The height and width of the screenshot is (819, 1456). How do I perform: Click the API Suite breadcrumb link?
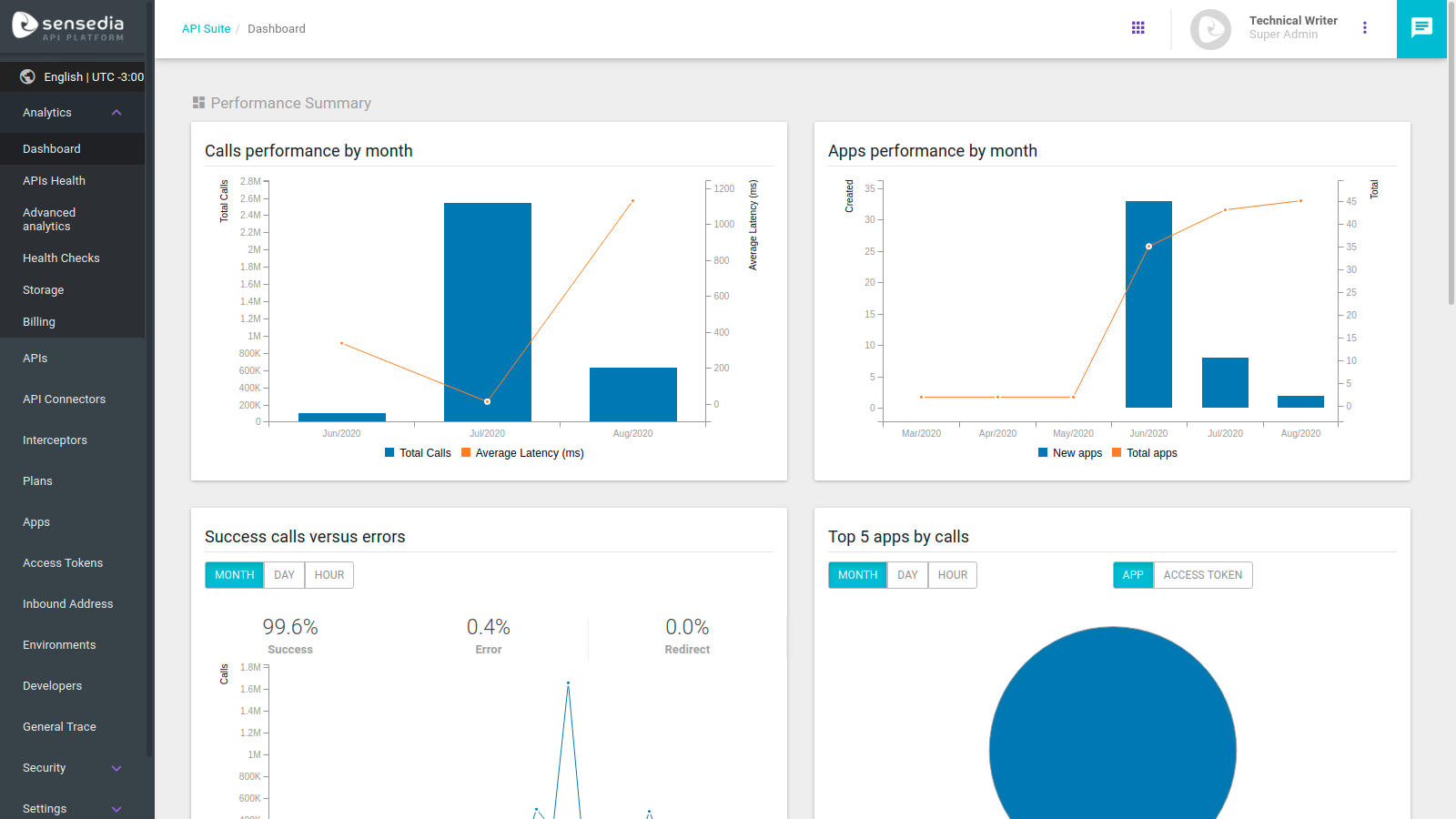pos(206,29)
